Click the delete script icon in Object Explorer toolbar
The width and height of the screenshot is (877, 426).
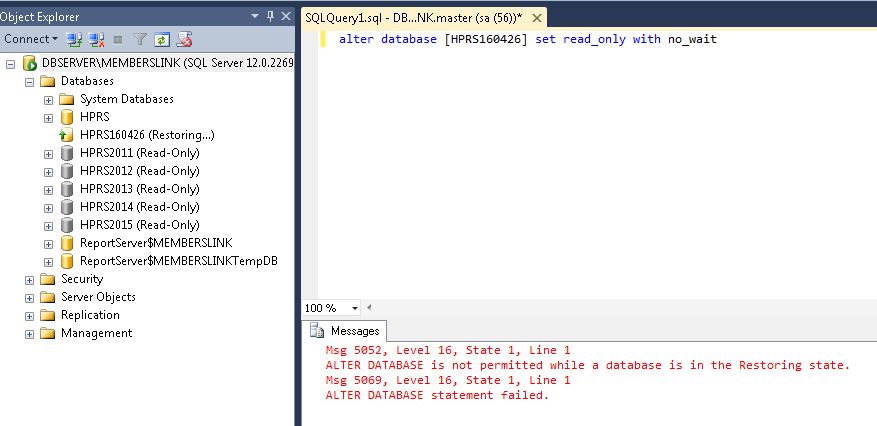tap(184, 39)
